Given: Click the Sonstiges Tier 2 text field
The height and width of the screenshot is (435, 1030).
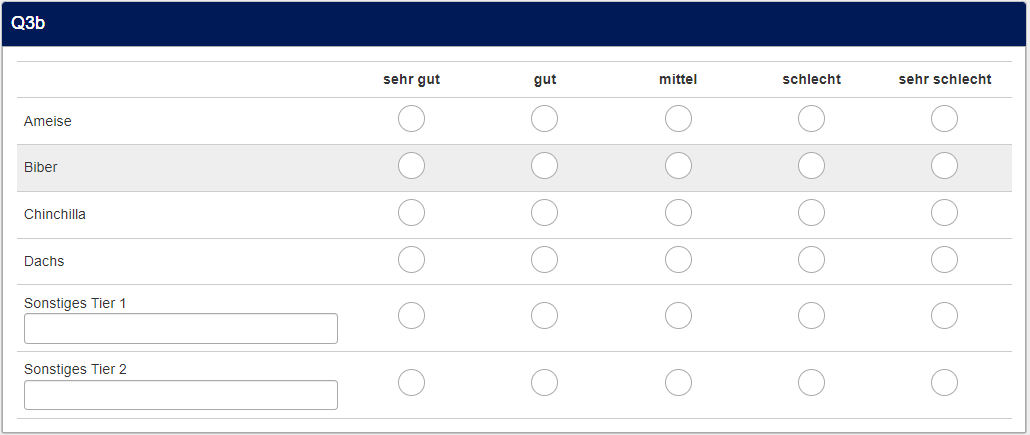Looking at the screenshot, I should coord(181,395).
